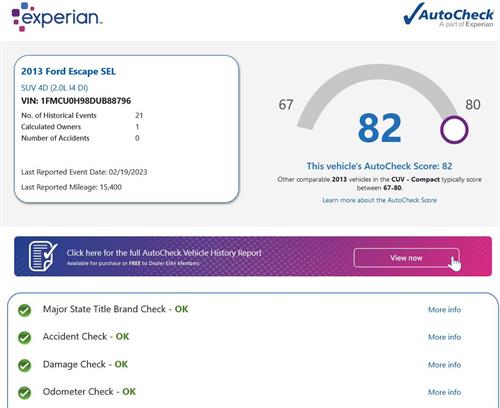Click green checkmark beside Major State Title Brand Check

(25, 310)
